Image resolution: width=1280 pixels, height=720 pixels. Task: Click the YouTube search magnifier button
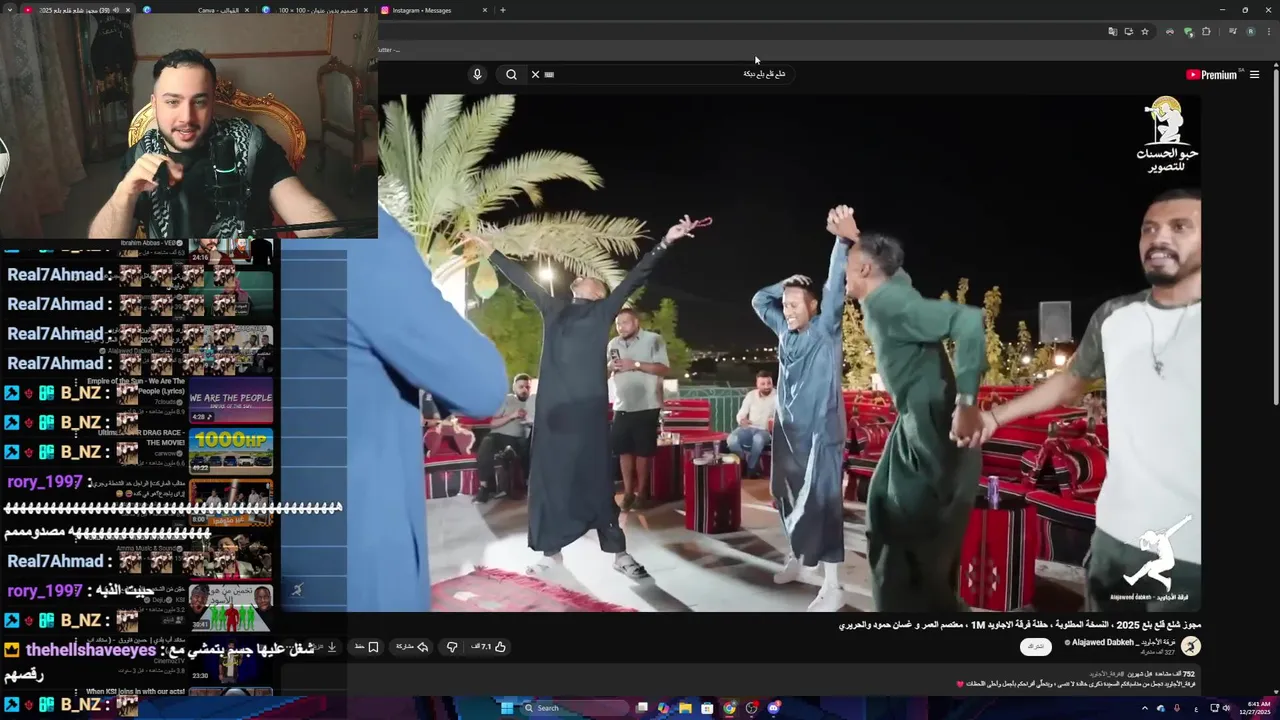[x=511, y=74]
